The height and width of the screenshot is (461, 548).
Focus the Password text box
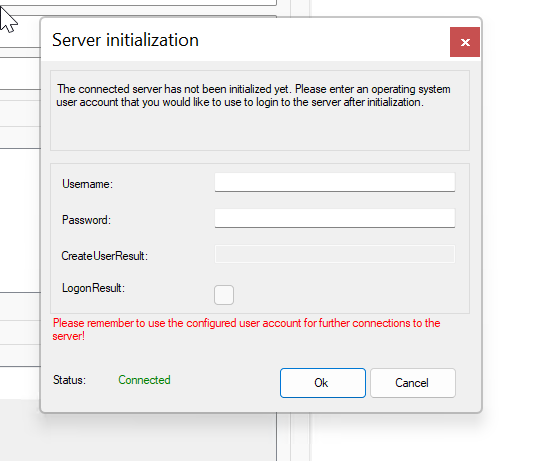click(x=335, y=218)
